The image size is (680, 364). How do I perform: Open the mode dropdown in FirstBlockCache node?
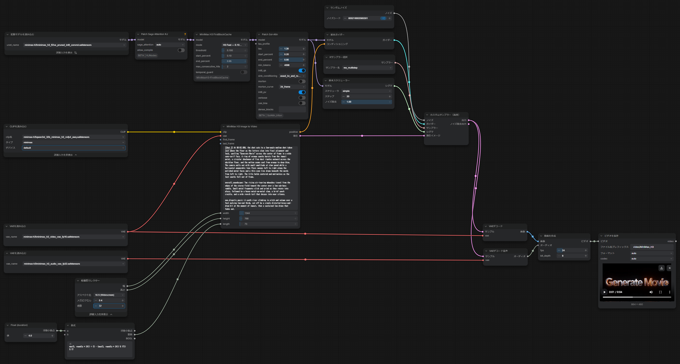235,45
